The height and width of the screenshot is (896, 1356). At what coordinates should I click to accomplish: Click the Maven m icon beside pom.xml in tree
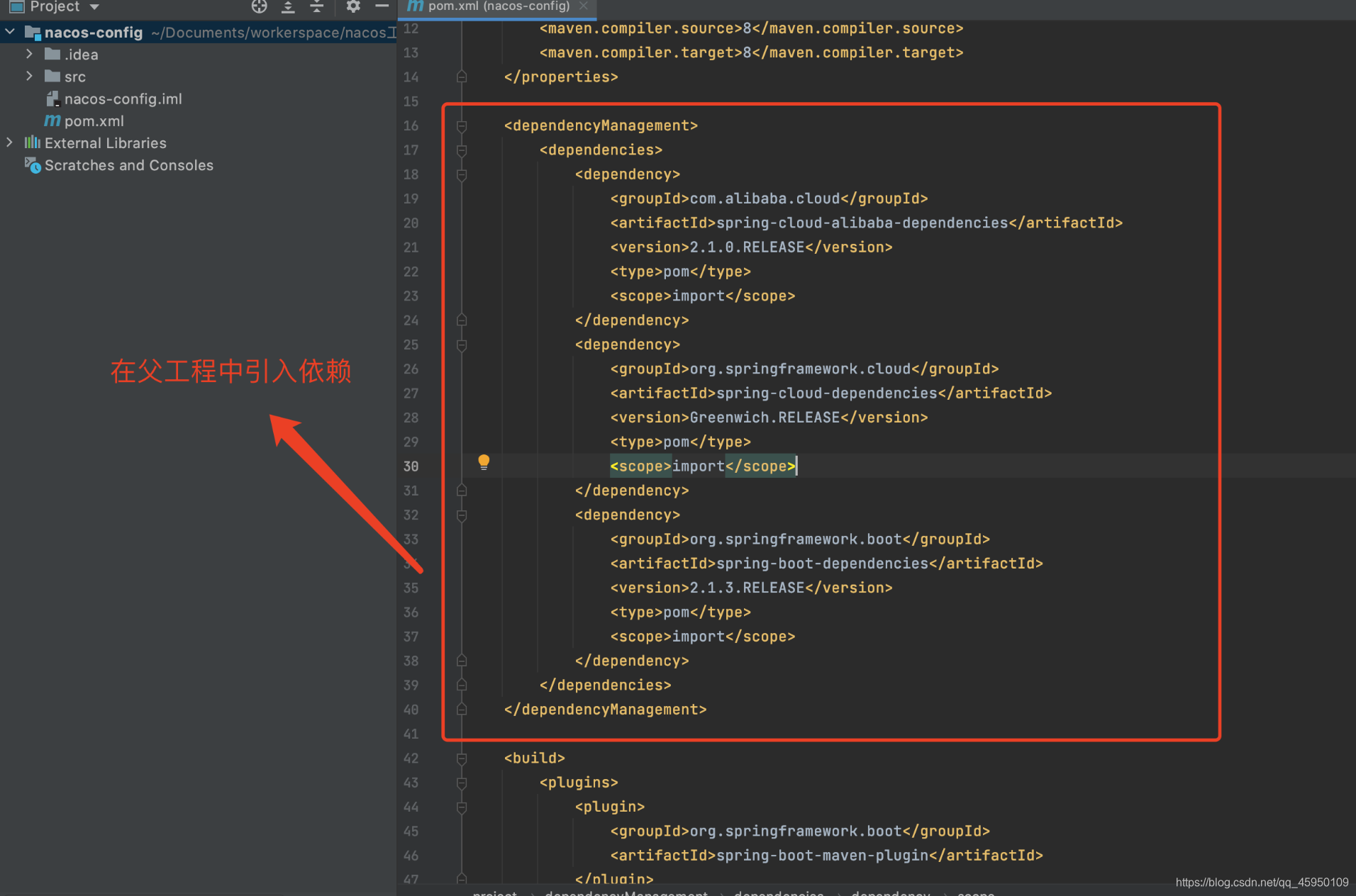[52, 121]
